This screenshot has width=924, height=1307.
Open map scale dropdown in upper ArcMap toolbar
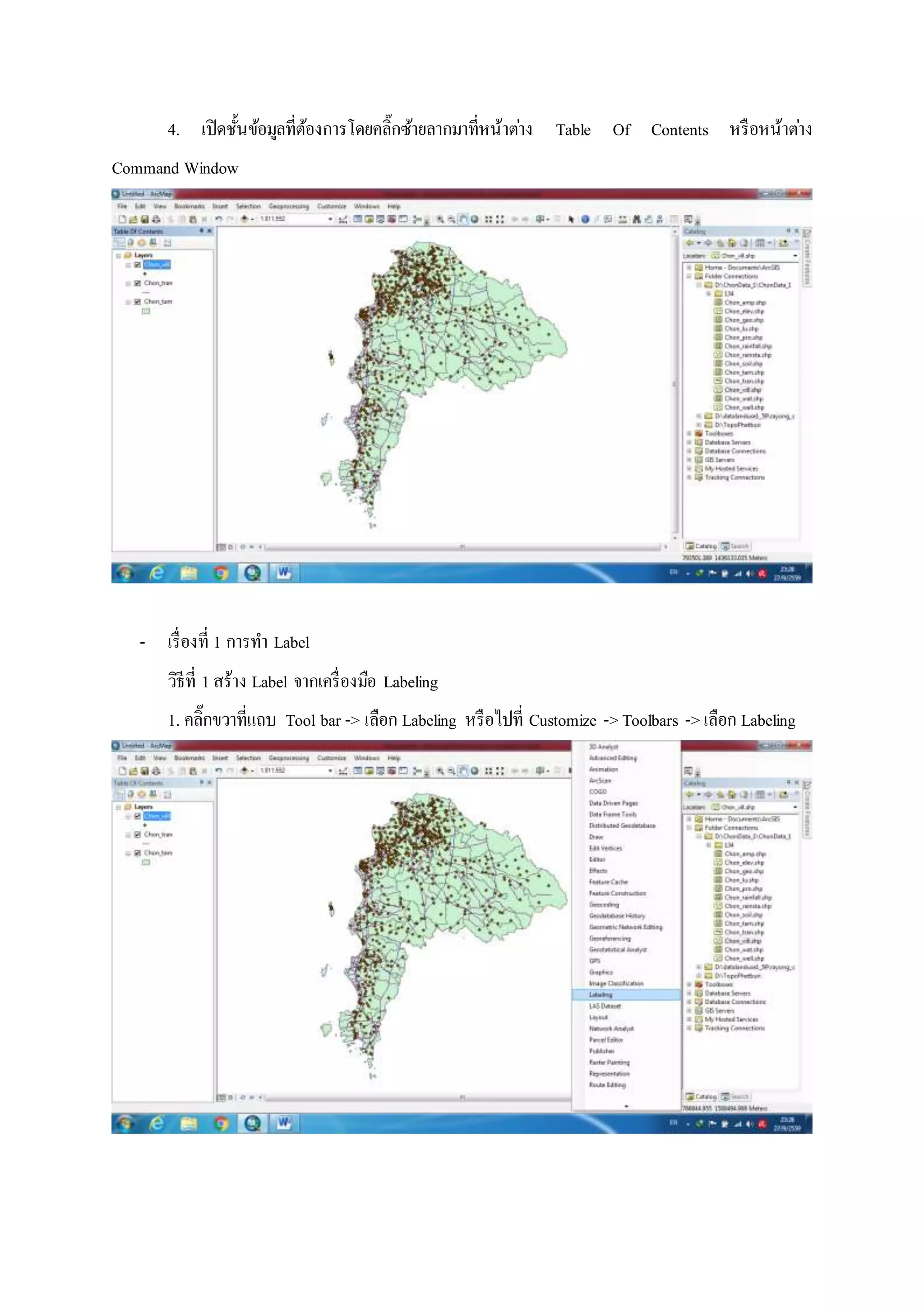331,219
